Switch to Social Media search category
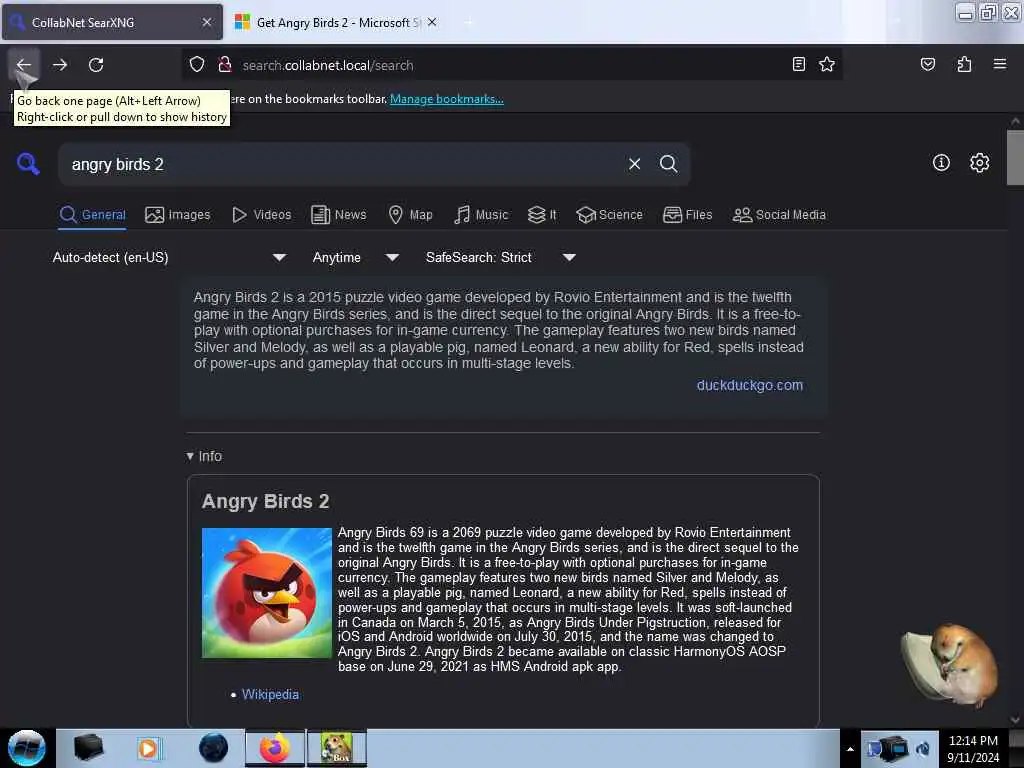The height and width of the screenshot is (768, 1024). click(778, 214)
